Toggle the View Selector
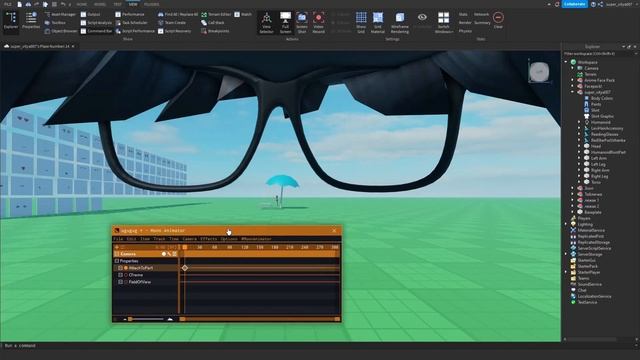Screen dimensions: 640x360 pyautogui.click(x=267, y=22)
